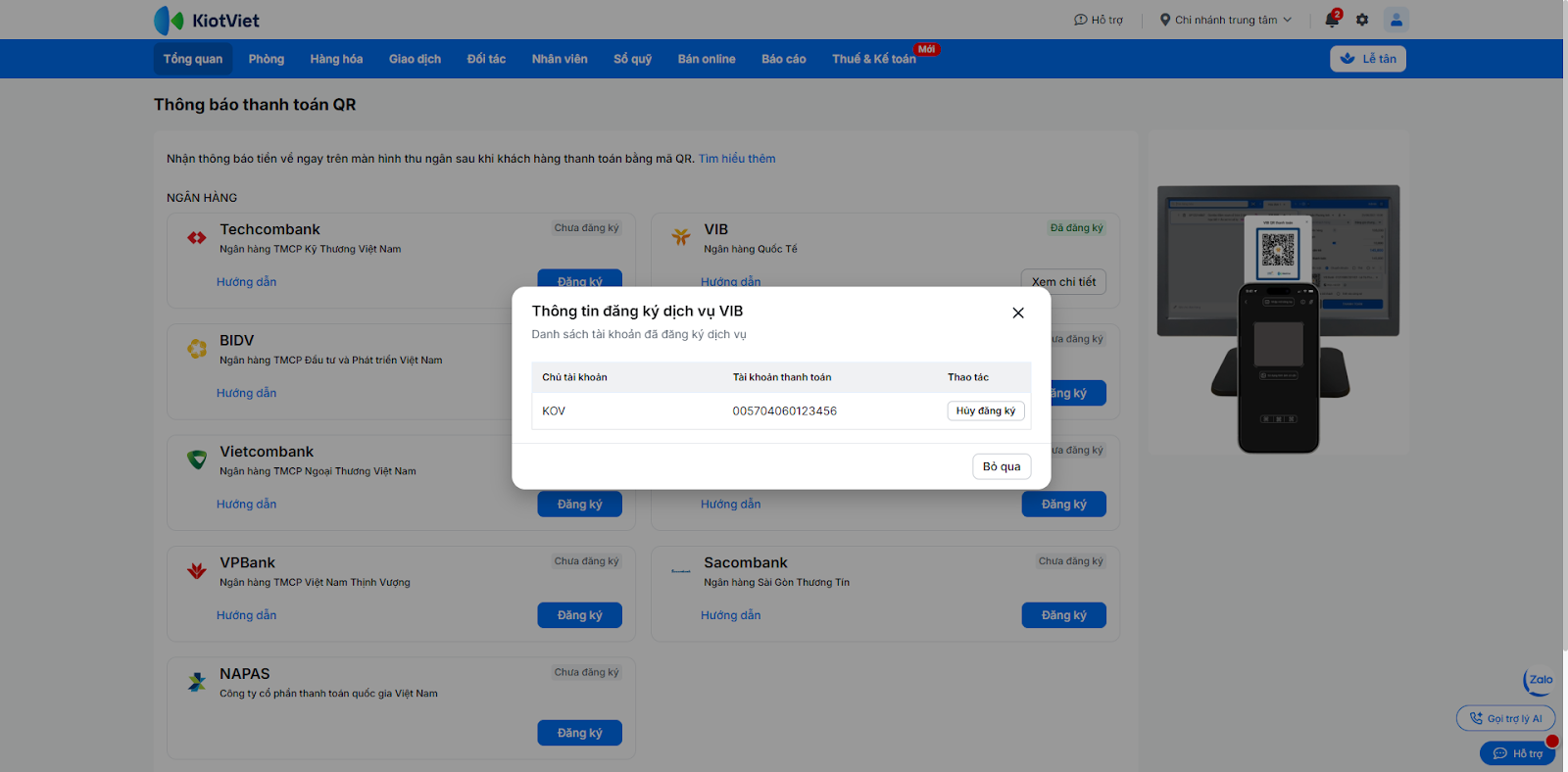
Task: Open the Sổ quỹ menu
Action: (x=633, y=59)
